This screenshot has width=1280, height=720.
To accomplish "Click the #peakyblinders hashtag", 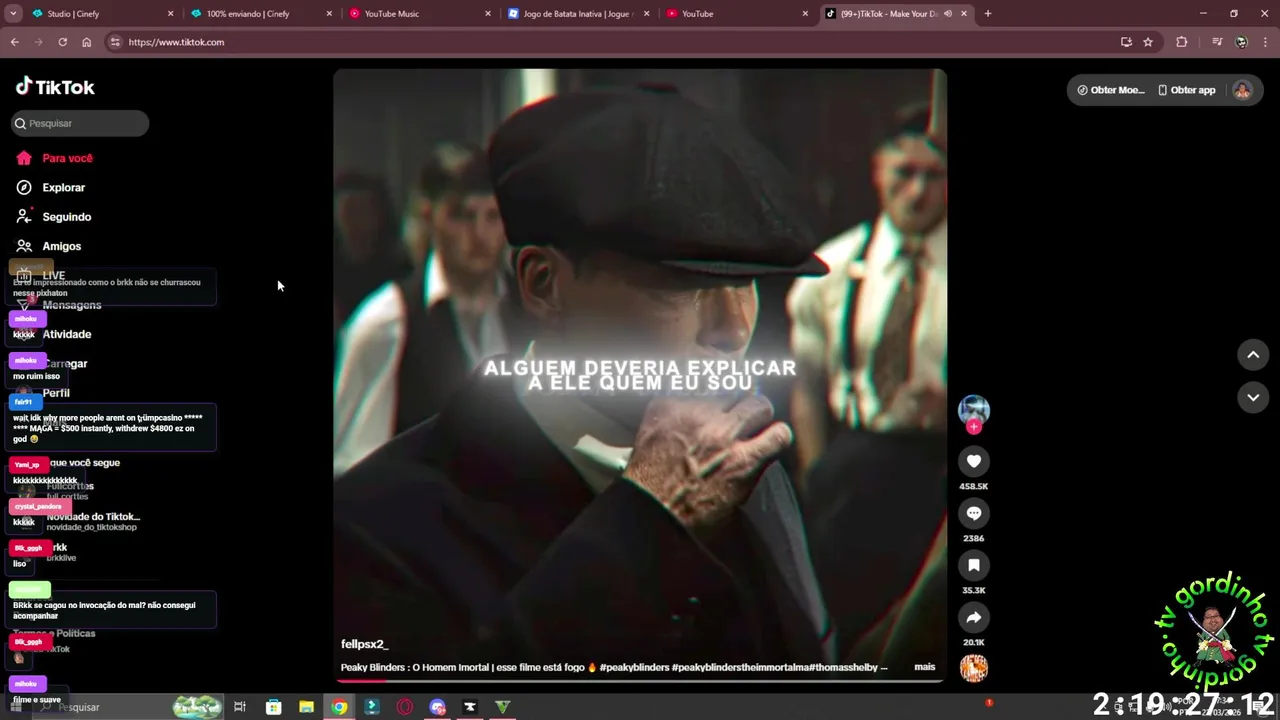I will pyautogui.click(x=634, y=667).
